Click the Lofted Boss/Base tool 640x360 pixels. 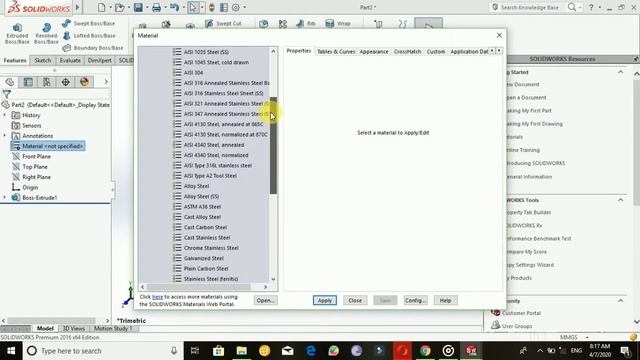click(x=89, y=36)
